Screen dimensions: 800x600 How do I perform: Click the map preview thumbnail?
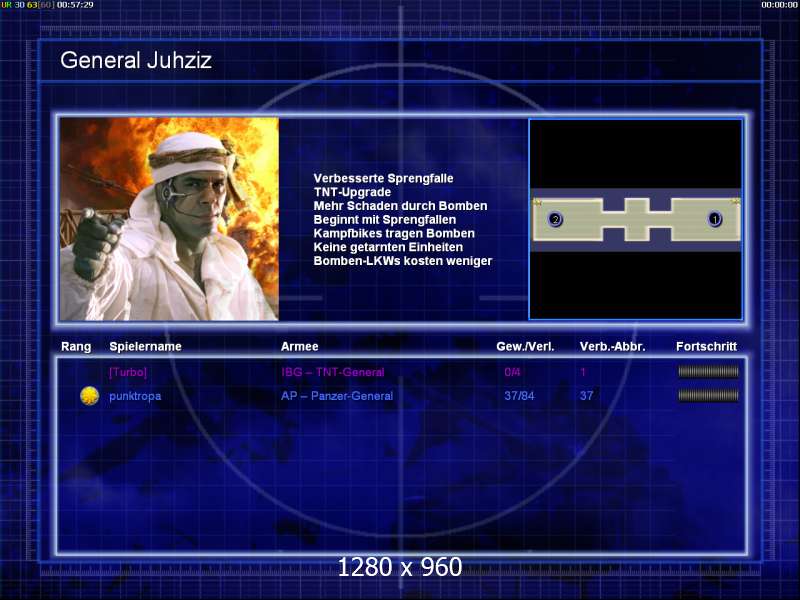(x=636, y=219)
